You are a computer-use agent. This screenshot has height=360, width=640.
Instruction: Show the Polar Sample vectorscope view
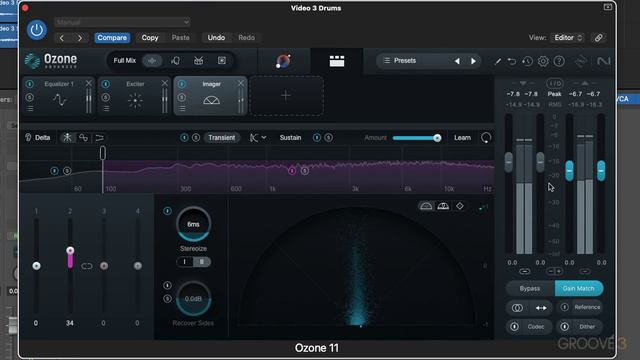(426, 206)
